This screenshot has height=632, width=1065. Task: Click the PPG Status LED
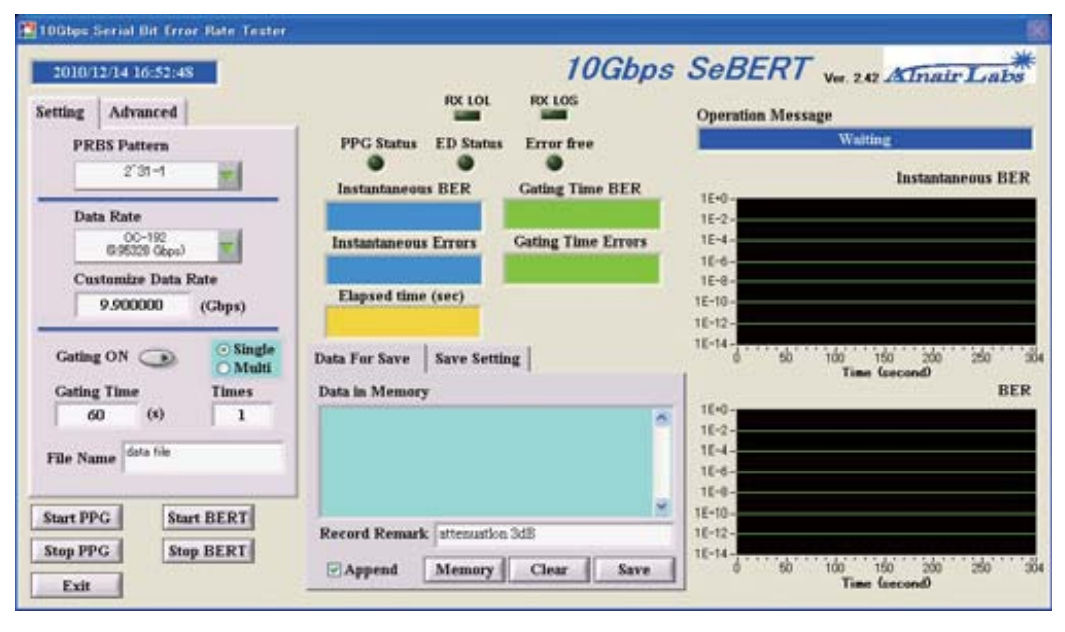pos(376,163)
